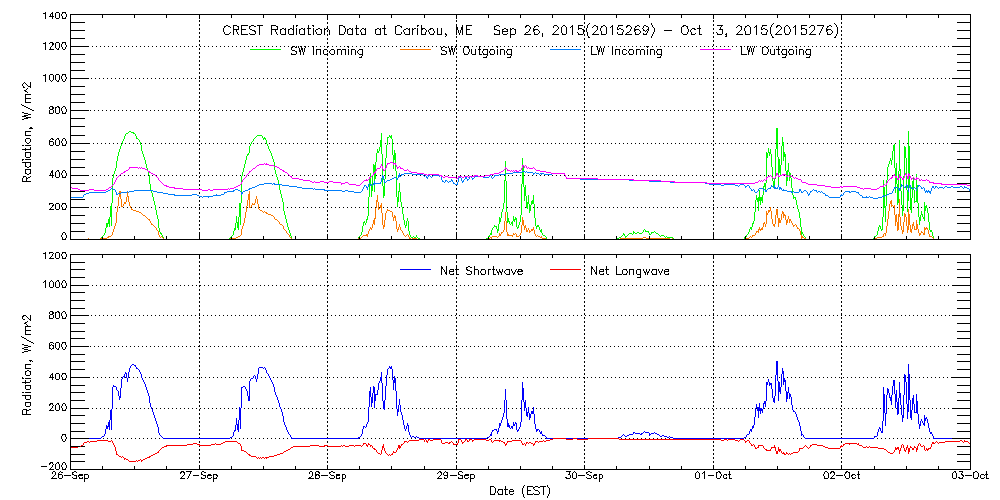This screenshot has height=500, width=1000.
Task: Click the 01-Oct date axis label
Action: point(713,476)
